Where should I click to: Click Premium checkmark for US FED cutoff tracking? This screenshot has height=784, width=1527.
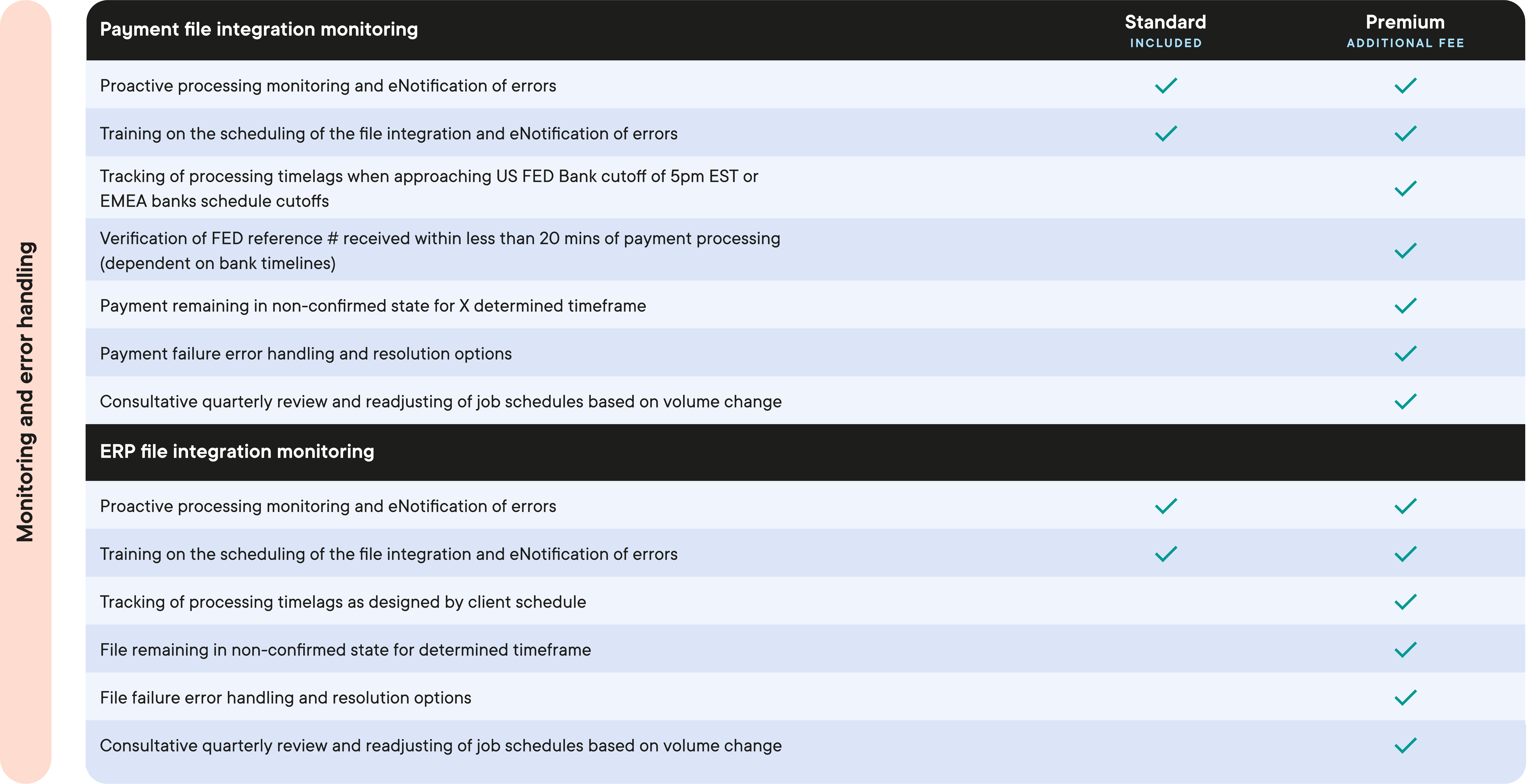pos(1405,188)
